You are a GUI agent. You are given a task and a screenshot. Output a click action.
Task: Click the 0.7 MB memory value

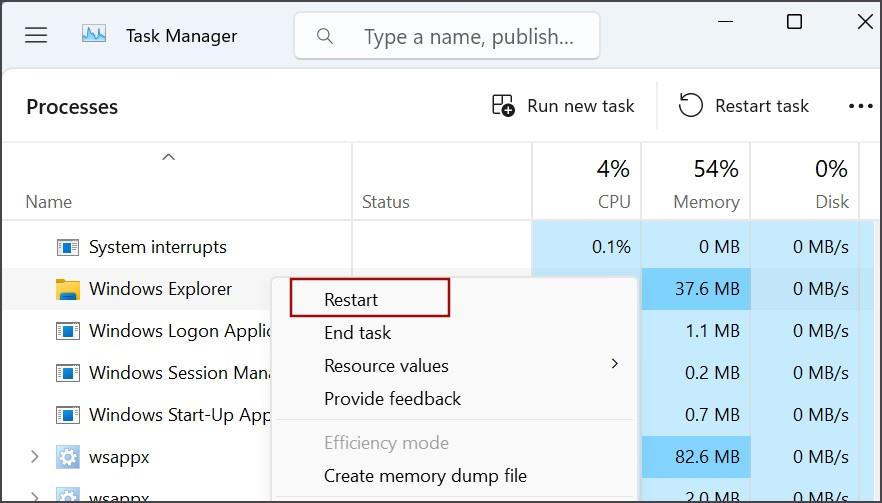tap(712, 415)
